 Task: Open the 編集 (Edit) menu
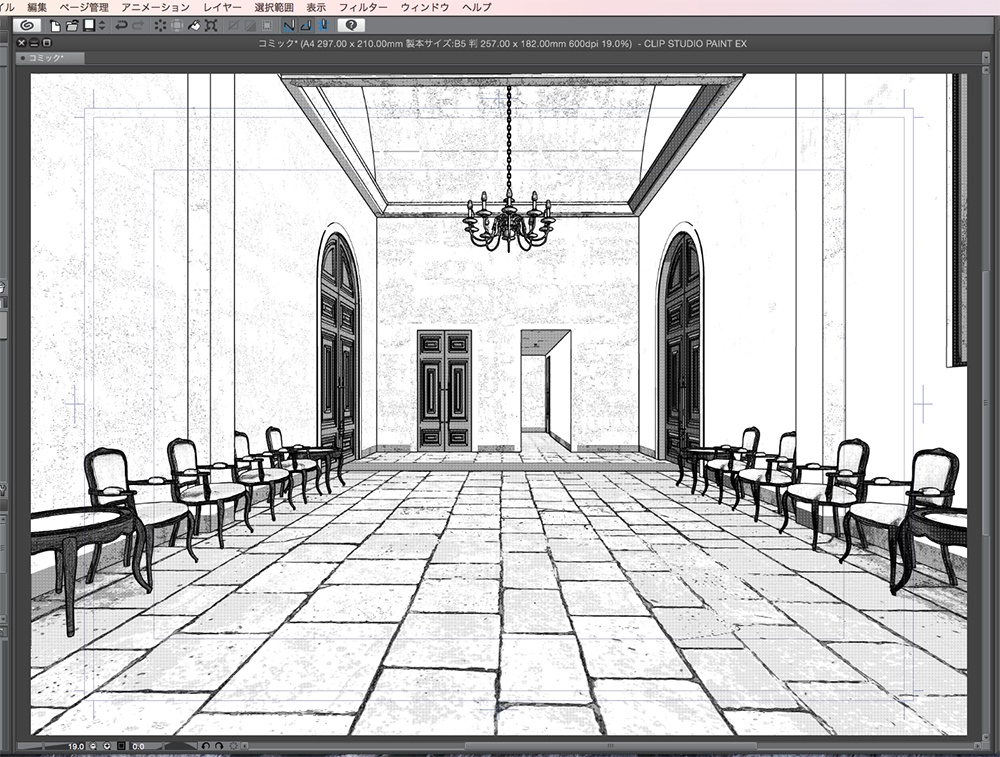tap(37, 7)
